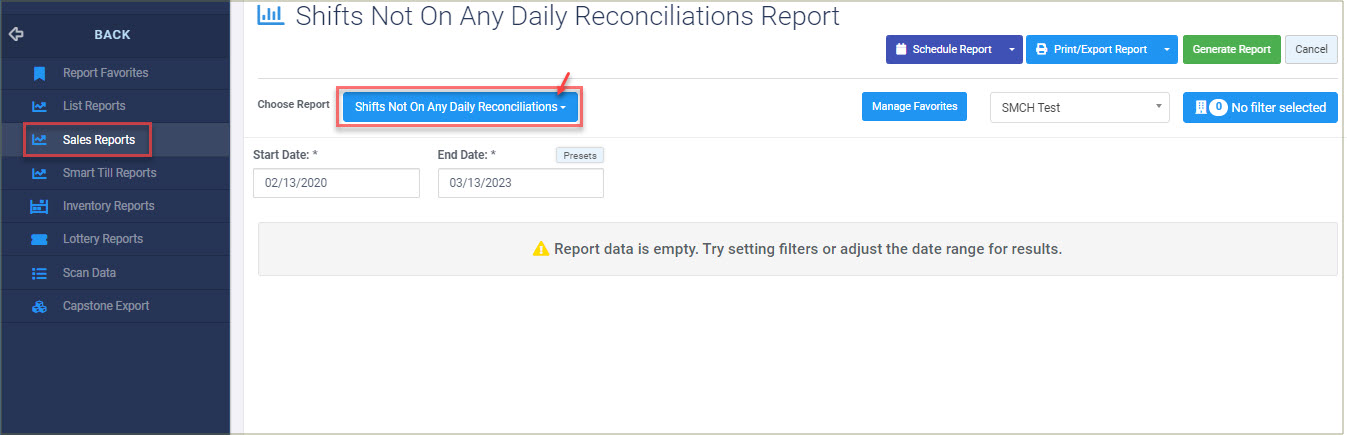Expand the Print/Export Report dropdown arrow

(x=1166, y=49)
